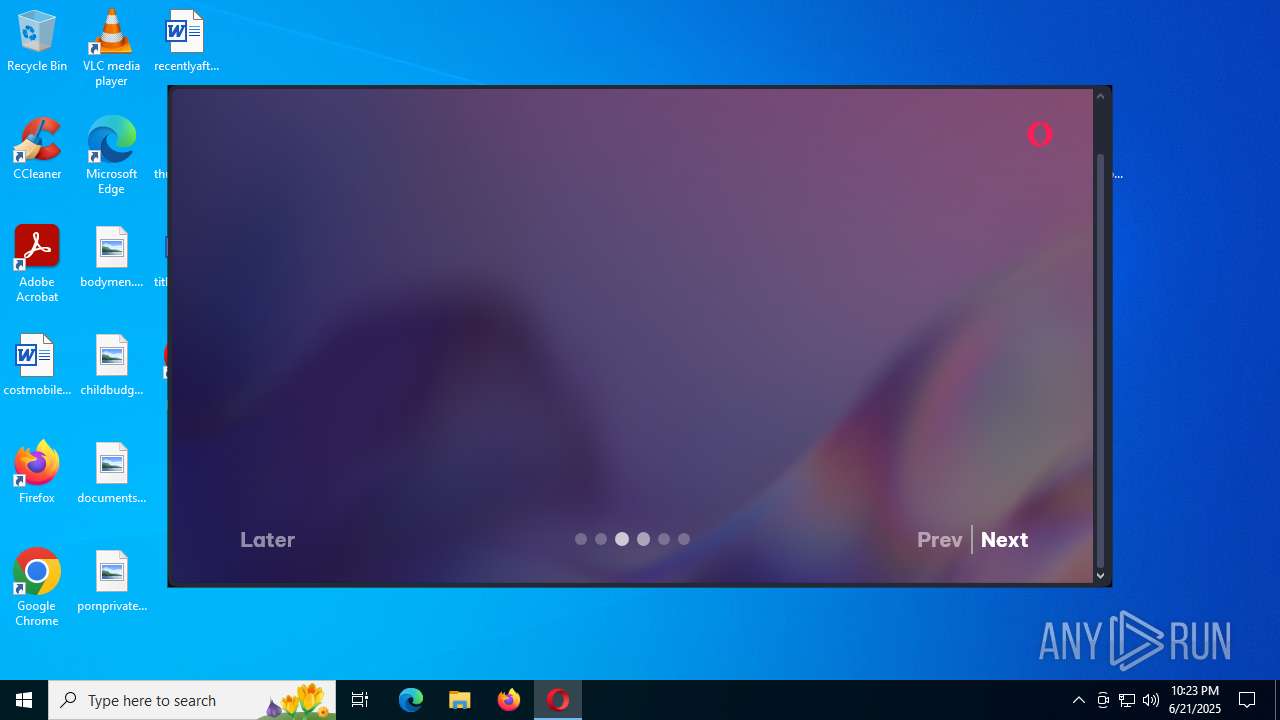Select the CCleaner desktop shortcut
Screen dimensions: 1280x720
tap(37, 149)
